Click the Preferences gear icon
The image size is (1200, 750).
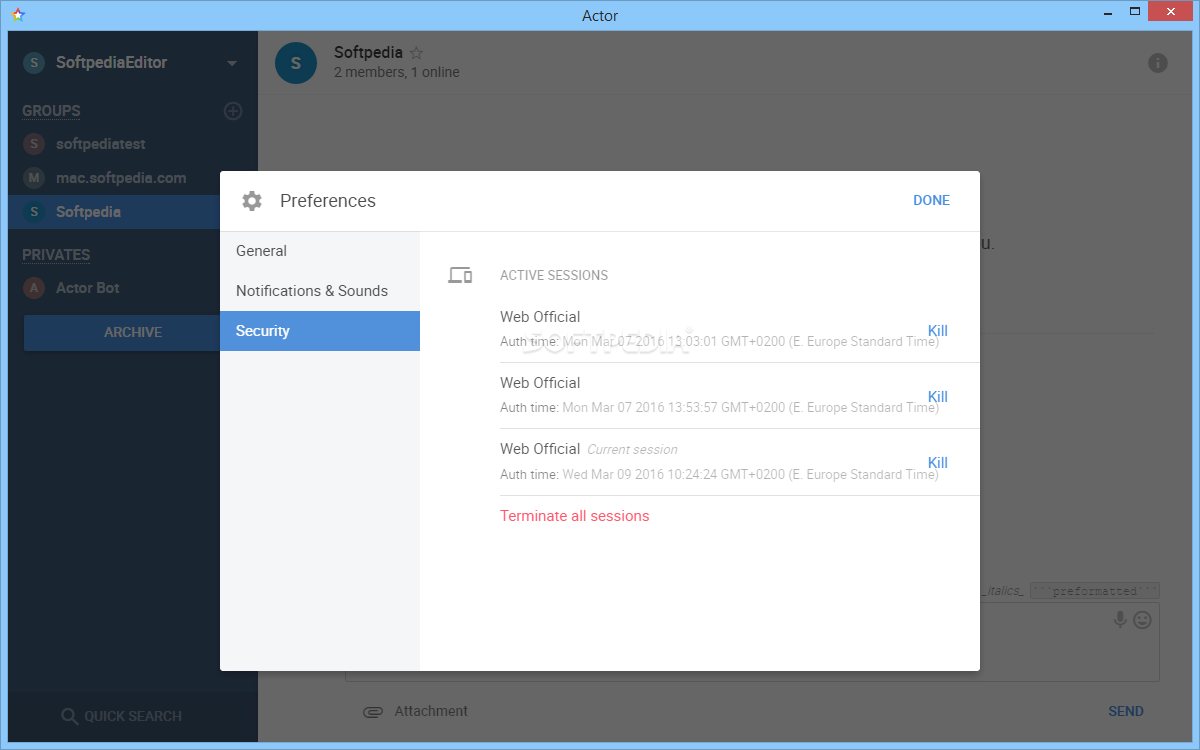click(x=252, y=201)
